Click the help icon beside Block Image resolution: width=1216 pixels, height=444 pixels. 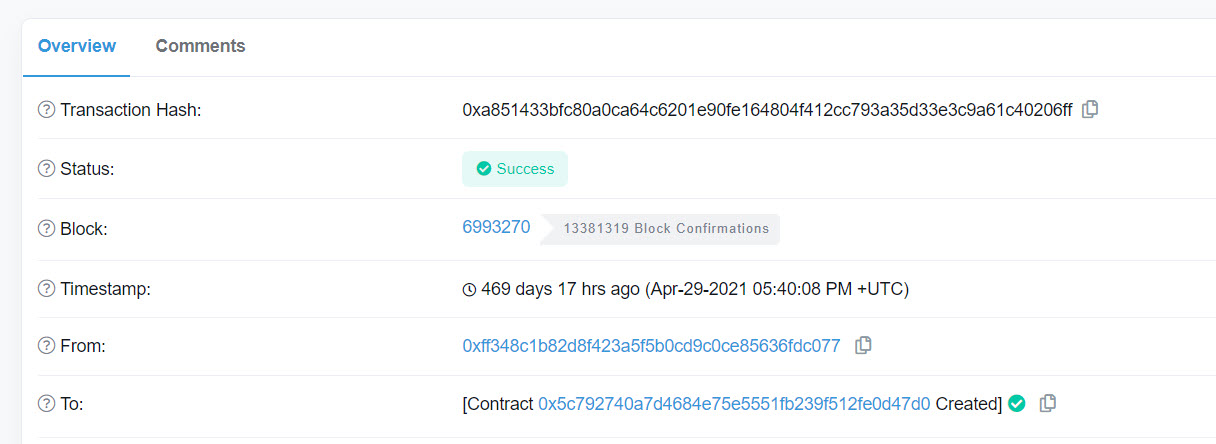46,229
